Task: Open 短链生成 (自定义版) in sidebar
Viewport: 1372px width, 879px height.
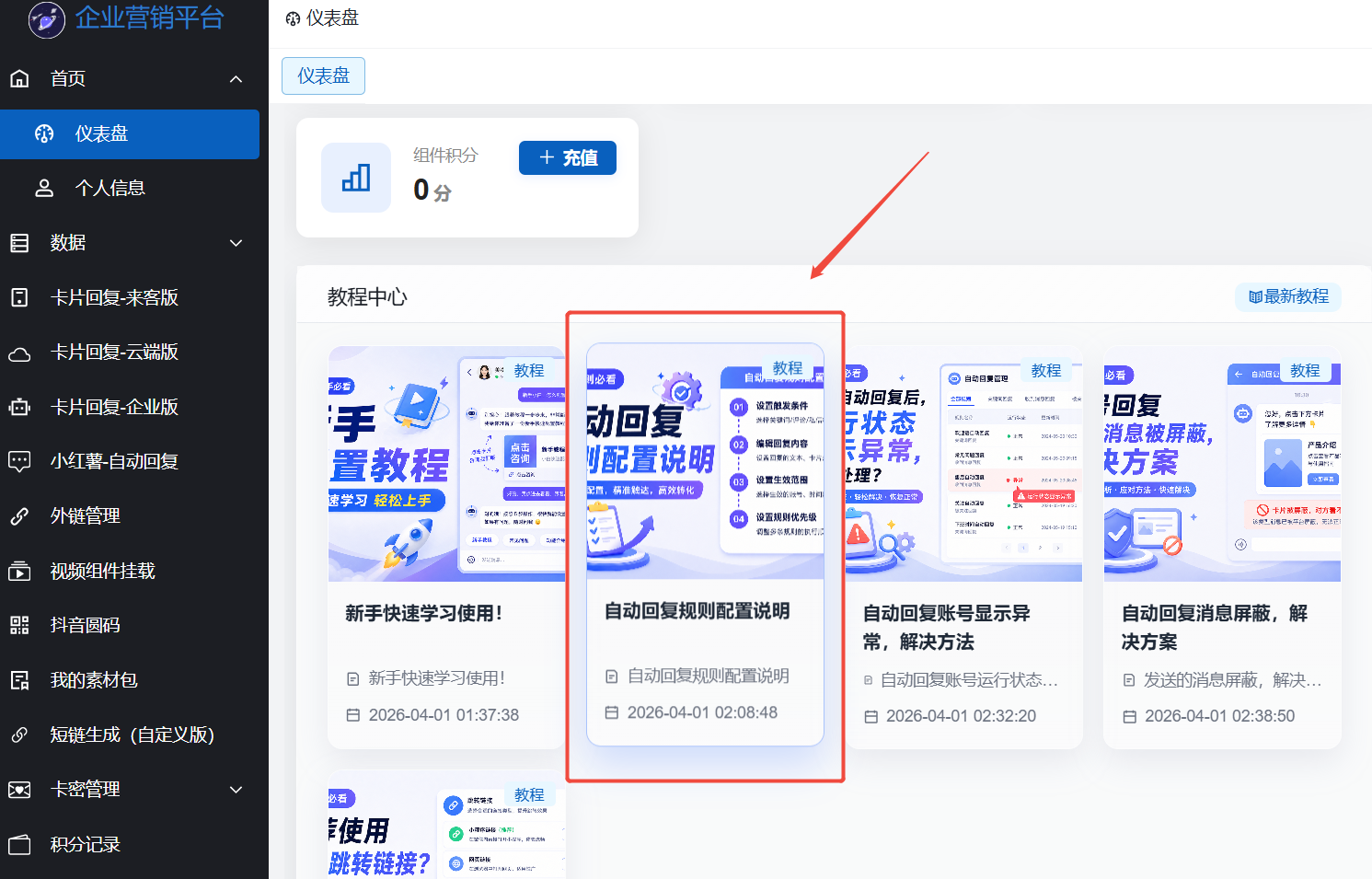Action: (133, 734)
